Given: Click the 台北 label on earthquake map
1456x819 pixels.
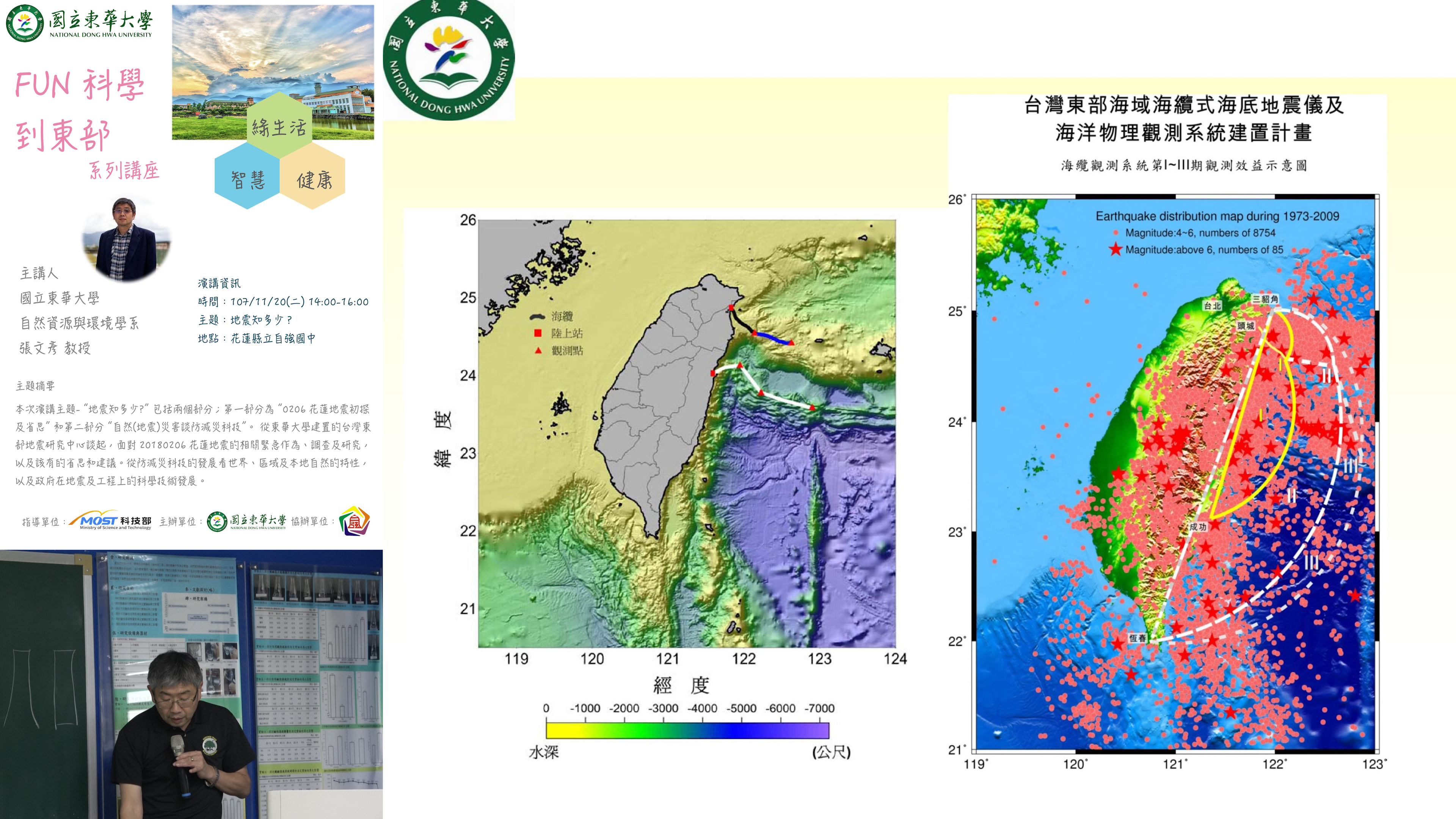Looking at the screenshot, I should pyautogui.click(x=1212, y=306).
